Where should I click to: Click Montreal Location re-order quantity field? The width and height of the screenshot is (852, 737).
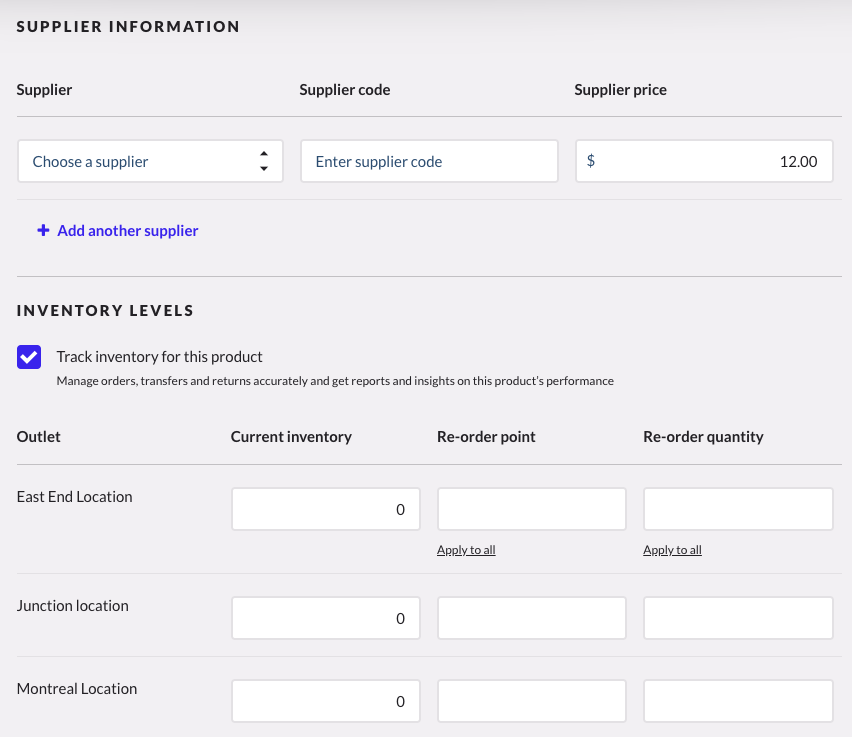738,701
